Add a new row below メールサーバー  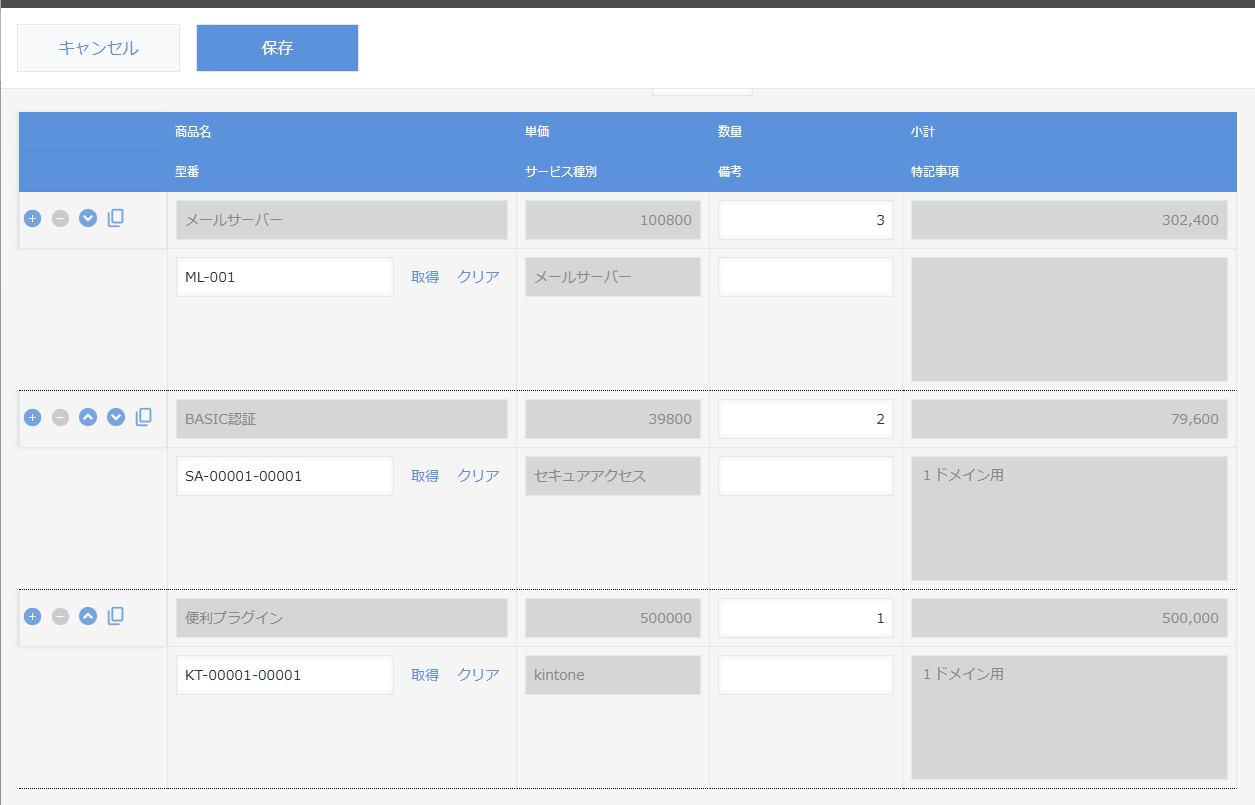32,218
